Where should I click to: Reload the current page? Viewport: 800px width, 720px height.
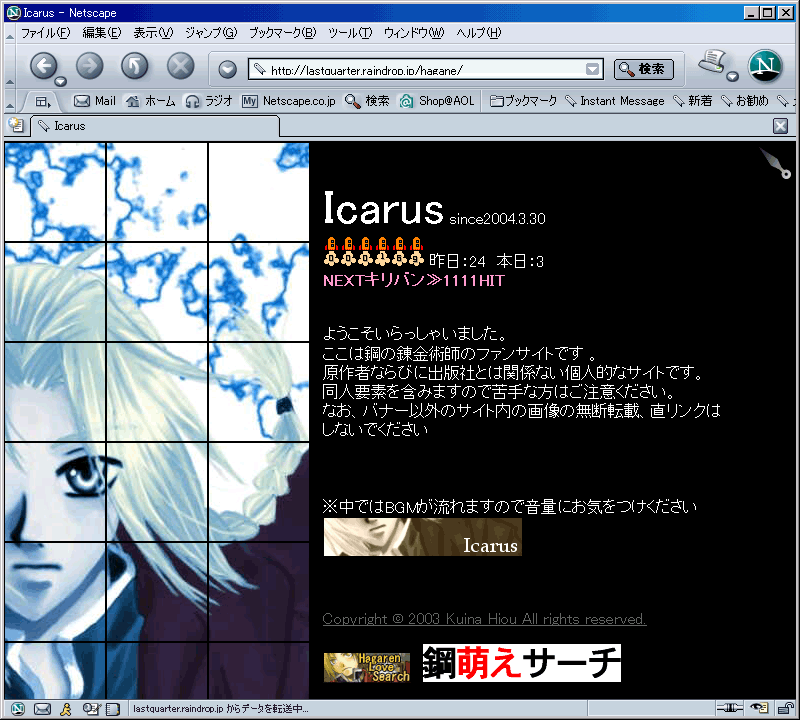135,66
